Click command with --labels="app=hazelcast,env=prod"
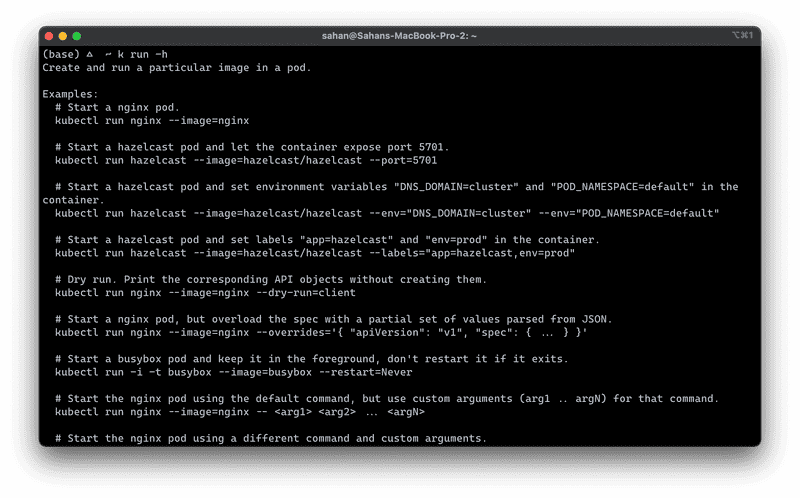Screen dimensions: 800x498 point(315,253)
